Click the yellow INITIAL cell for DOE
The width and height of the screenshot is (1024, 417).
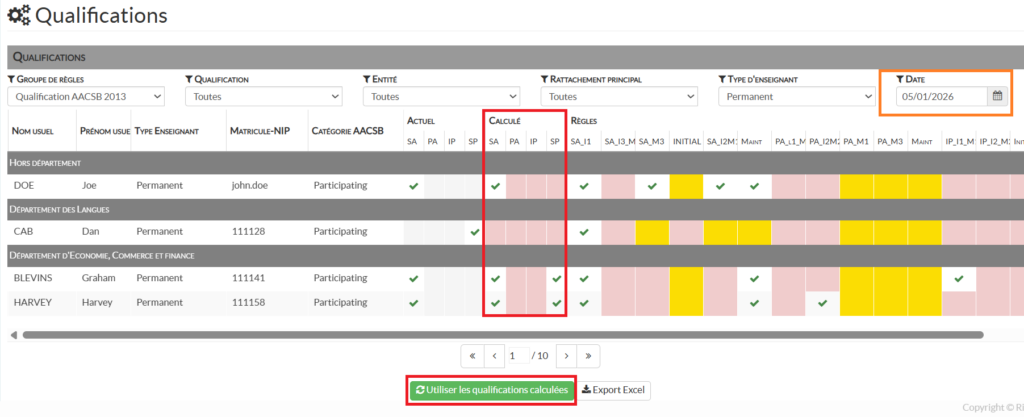(x=686, y=185)
